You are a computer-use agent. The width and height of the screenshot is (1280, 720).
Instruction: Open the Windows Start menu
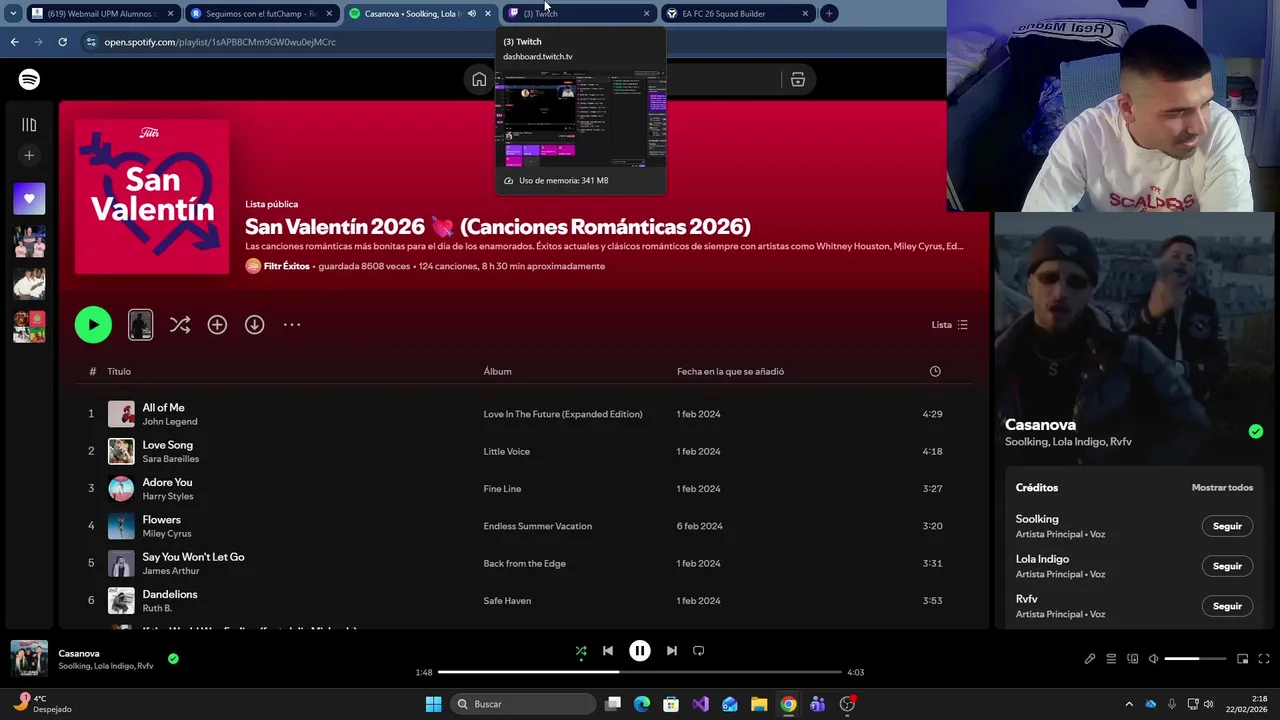[433, 704]
